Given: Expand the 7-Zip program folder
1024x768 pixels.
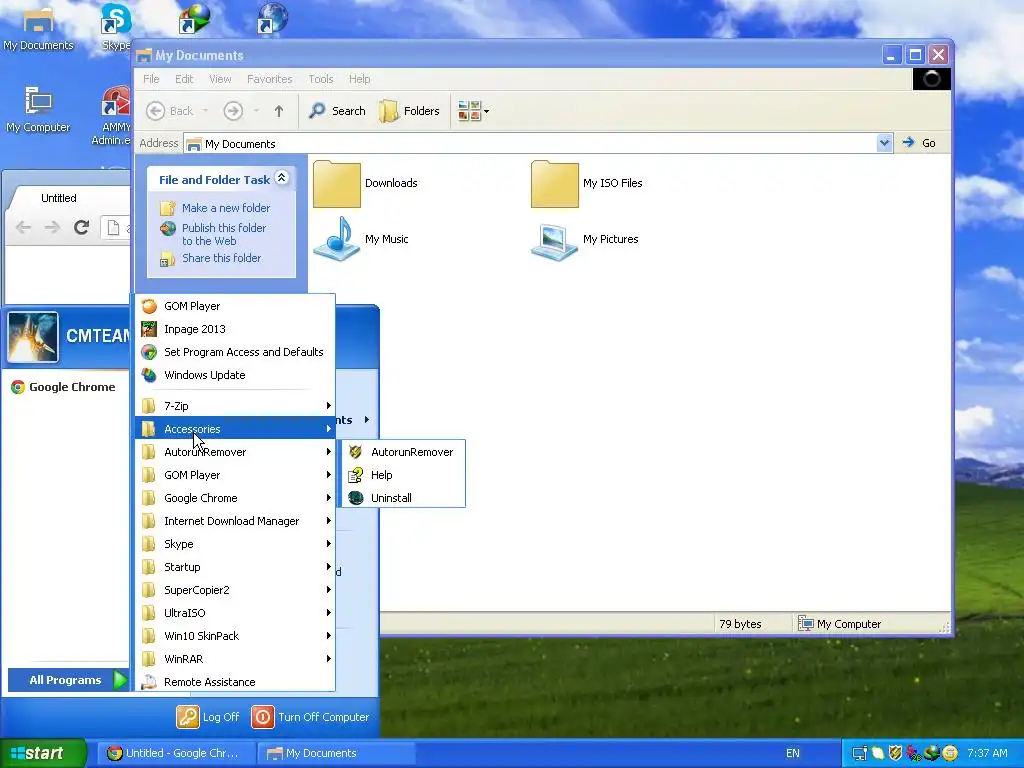Looking at the screenshot, I should (235, 406).
